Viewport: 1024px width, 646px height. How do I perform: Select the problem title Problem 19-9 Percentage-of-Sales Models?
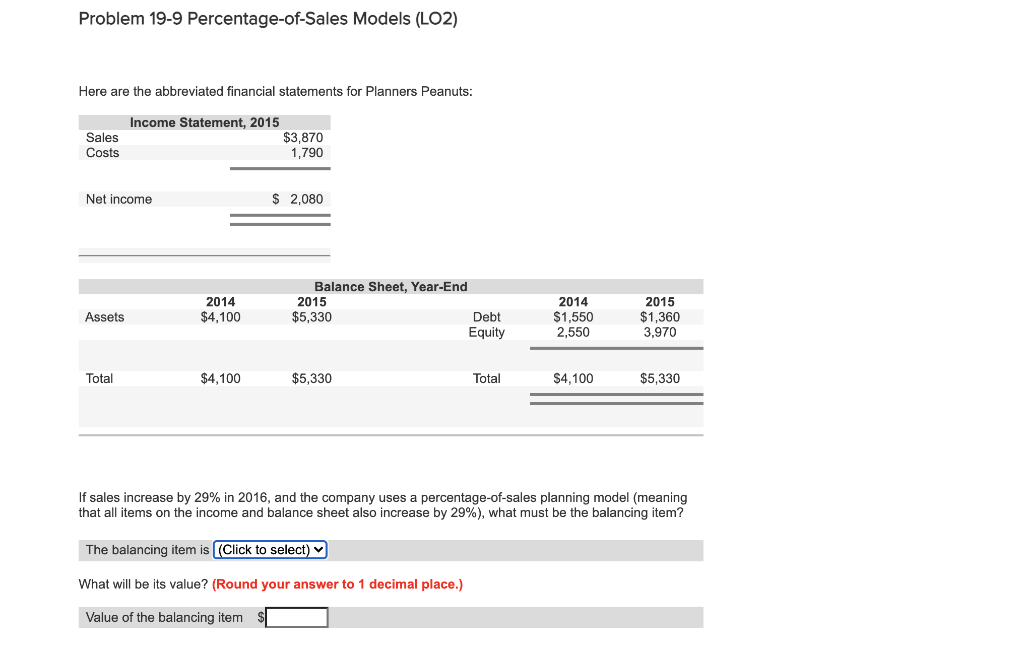pos(267,18)
